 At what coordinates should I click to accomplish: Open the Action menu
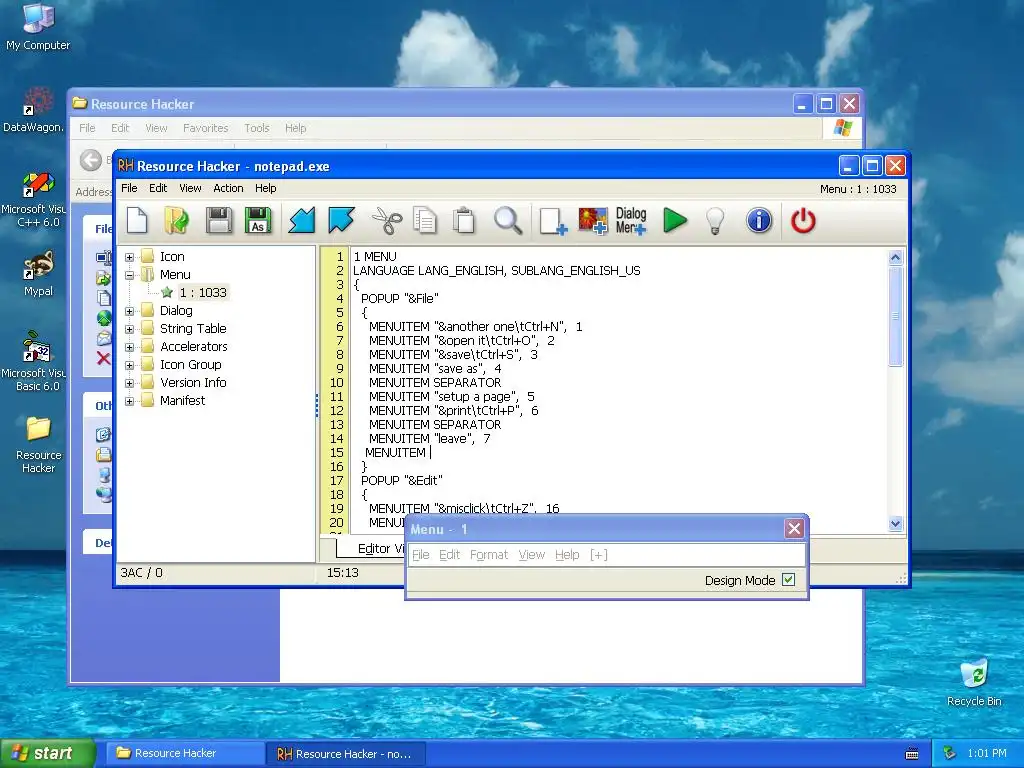[228, 188]
